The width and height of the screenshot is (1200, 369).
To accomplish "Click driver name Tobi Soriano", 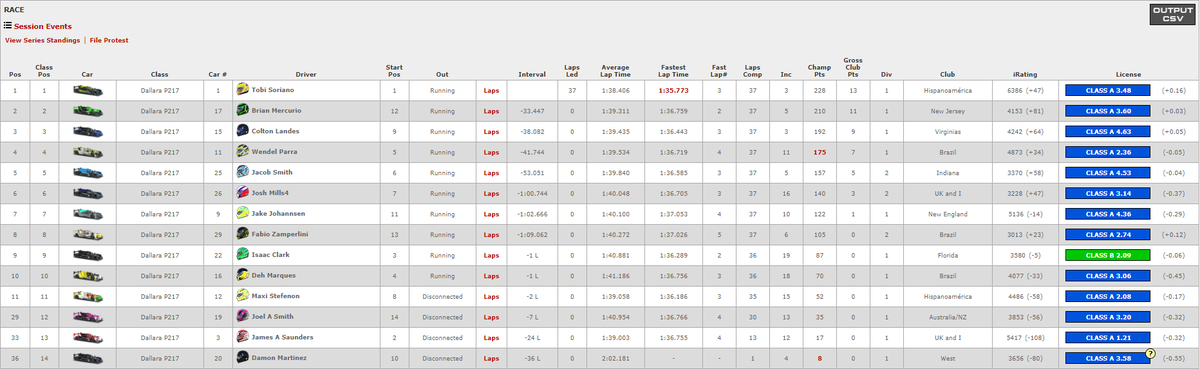I will [273, 90].
